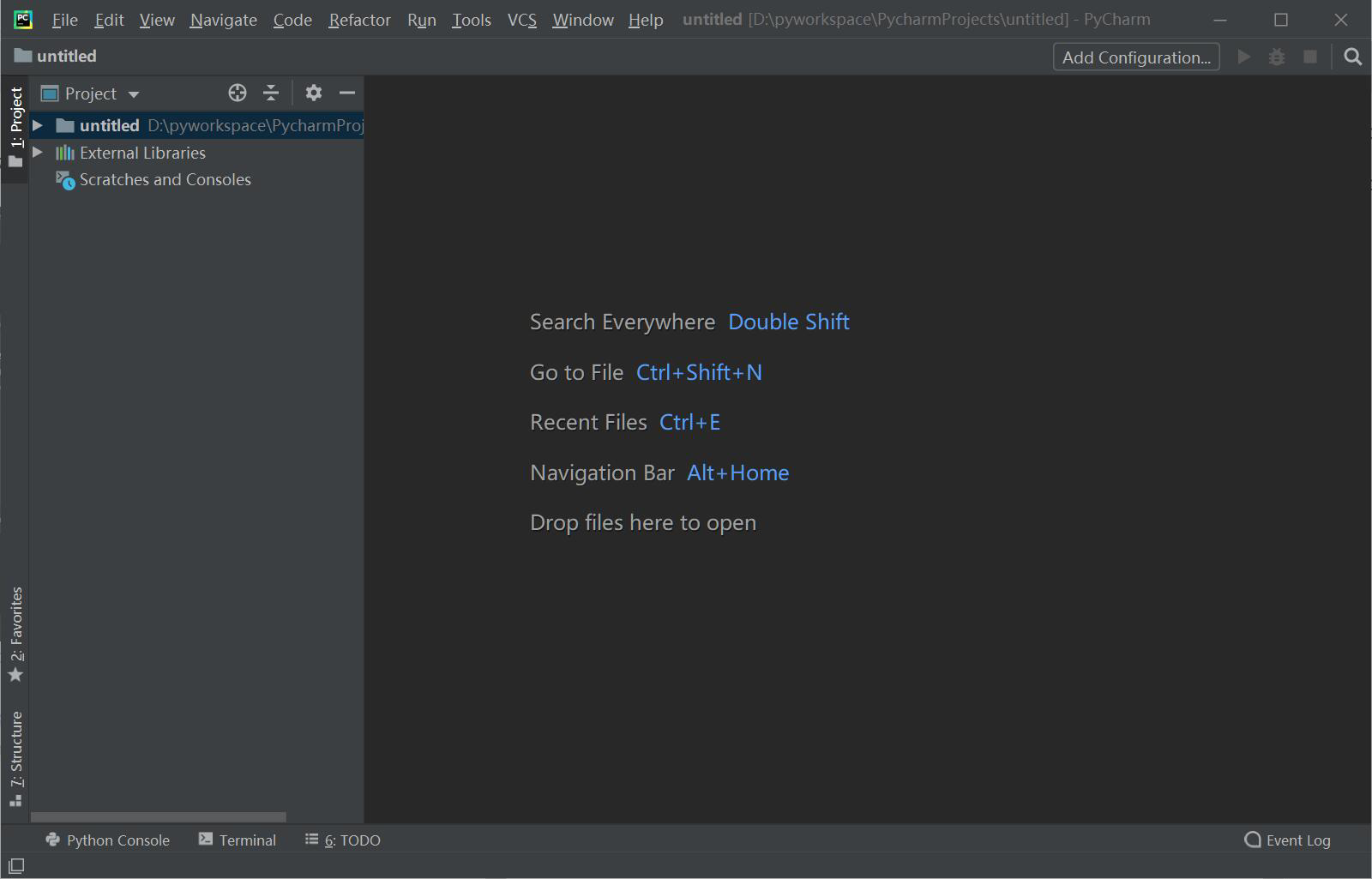Click the Collapse All icon in Project panel
1372x879 pixels.
(x=271, y=93)
